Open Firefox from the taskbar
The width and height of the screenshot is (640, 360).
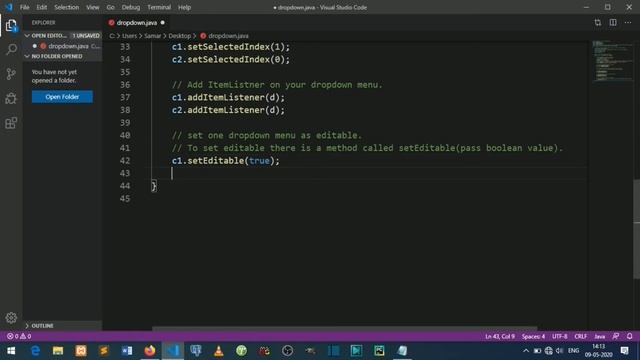coord(150,351)
